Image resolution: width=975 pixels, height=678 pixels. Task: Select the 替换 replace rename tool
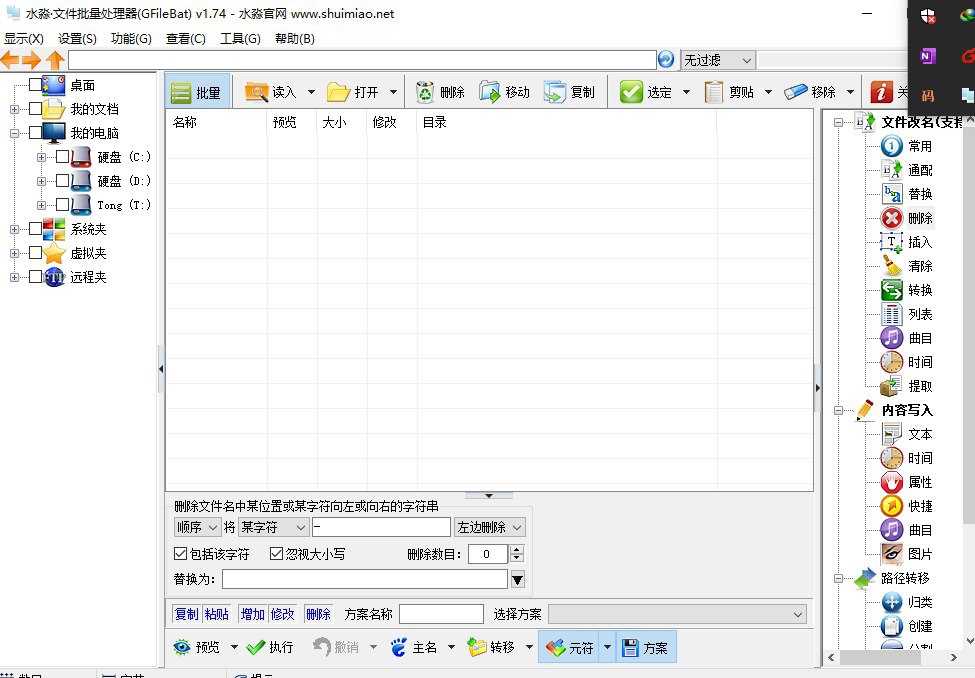891,194
